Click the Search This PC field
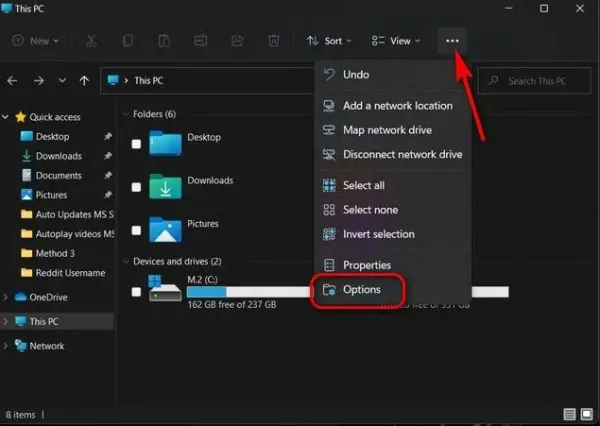 (x=535, y=81)
